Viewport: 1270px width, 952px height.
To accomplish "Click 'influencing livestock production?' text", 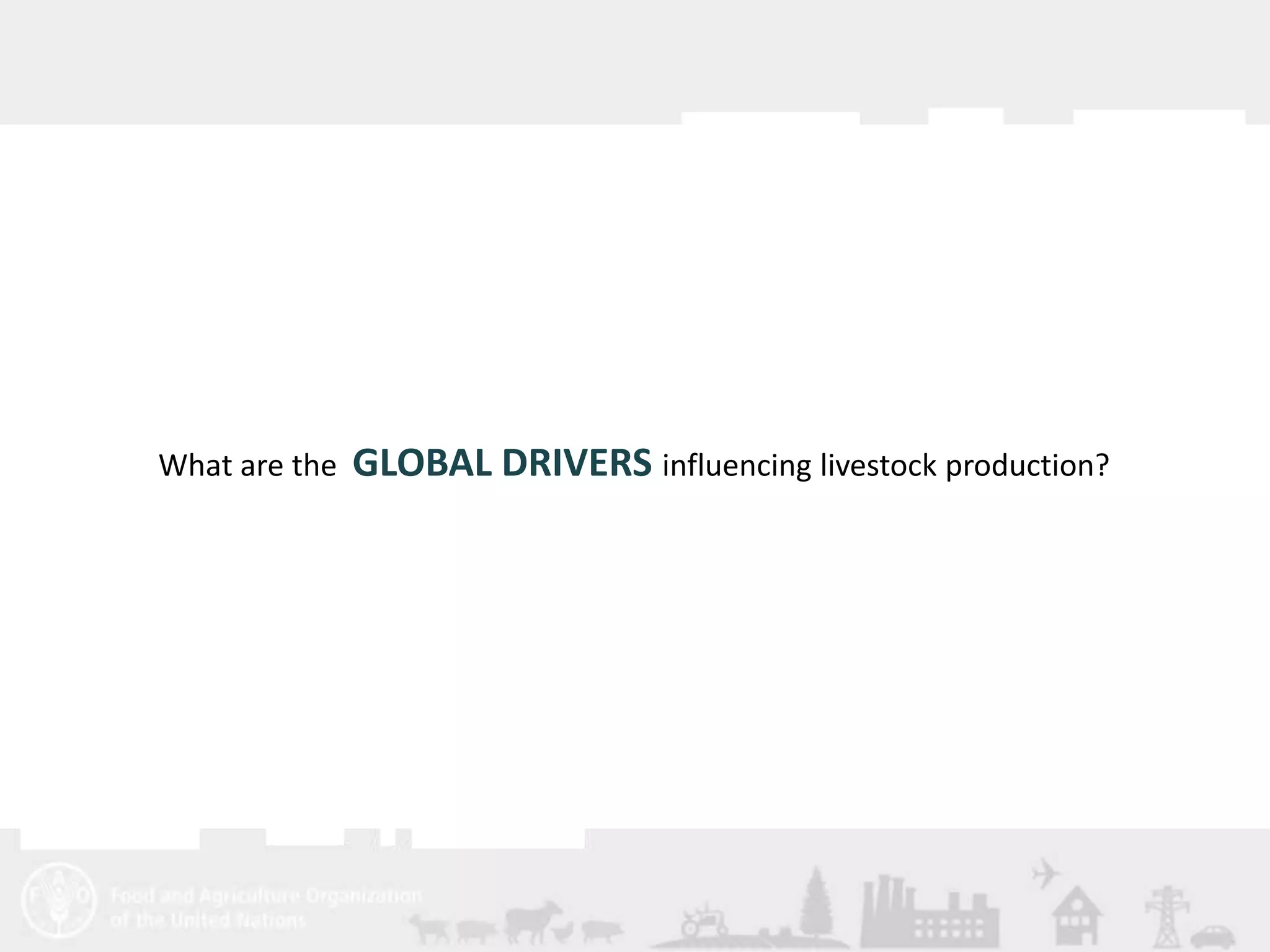I will (x=885, y=465).
